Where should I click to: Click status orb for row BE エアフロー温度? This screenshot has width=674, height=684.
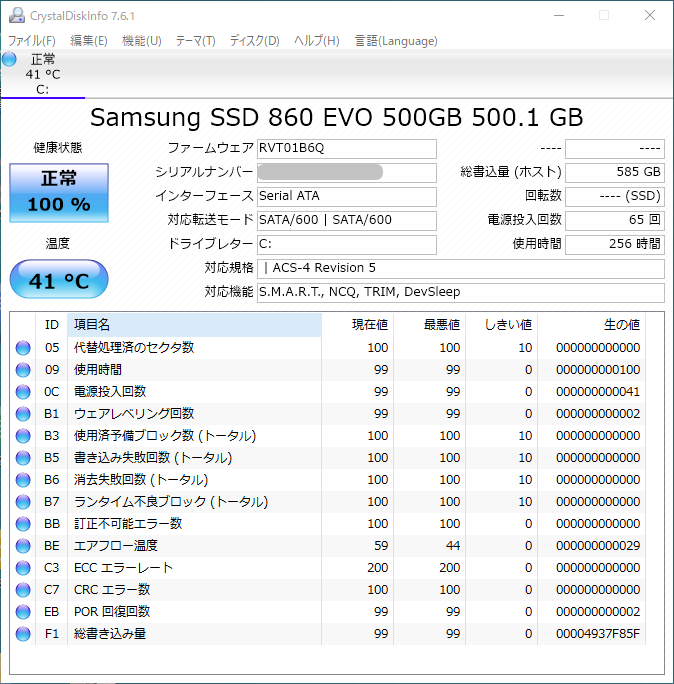tap(23, 546)
